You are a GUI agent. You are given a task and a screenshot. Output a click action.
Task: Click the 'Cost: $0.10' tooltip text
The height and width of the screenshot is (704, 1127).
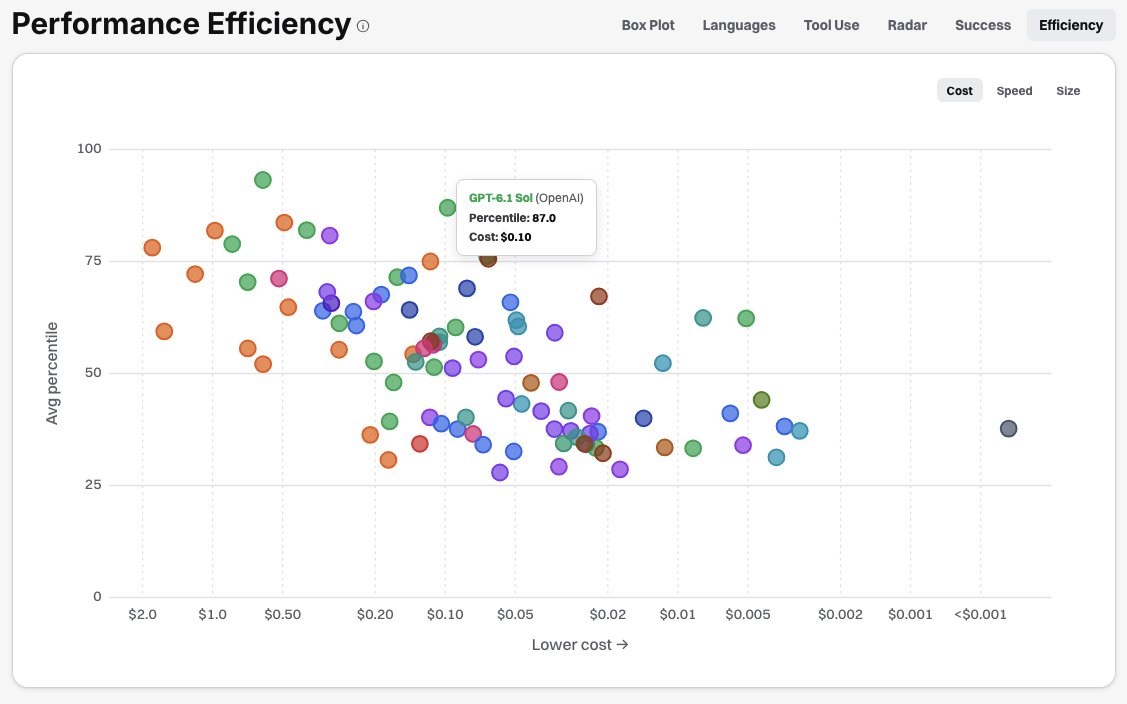click(500, 237)
